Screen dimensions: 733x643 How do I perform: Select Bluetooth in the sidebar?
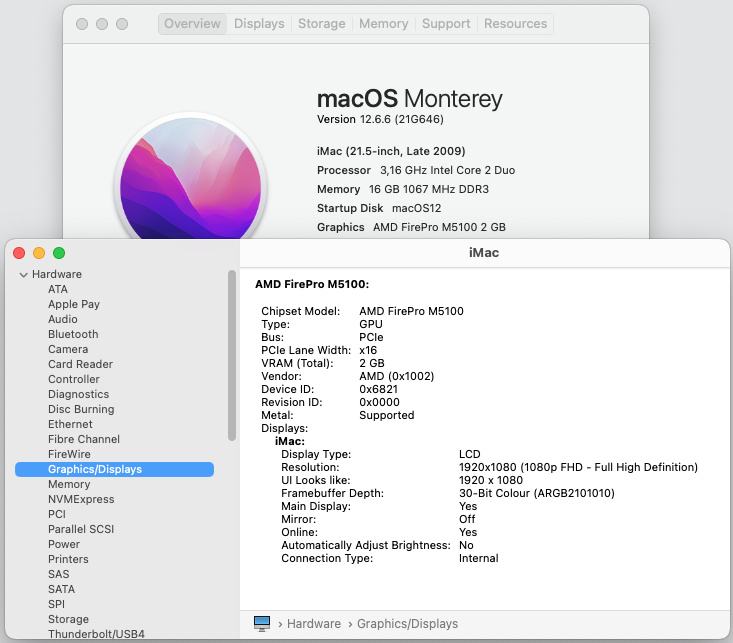[73, 334]
